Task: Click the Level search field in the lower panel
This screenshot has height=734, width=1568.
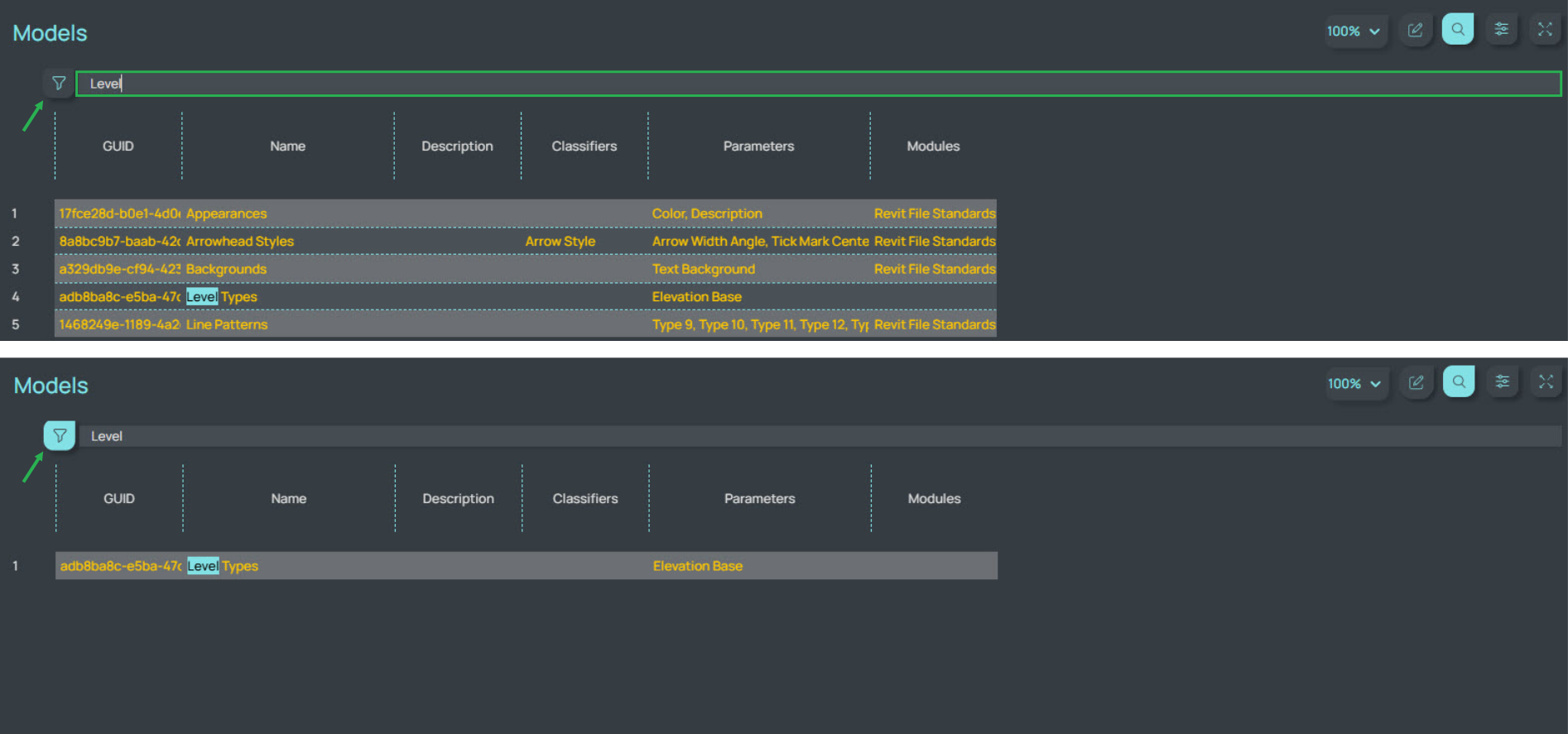Action: pyautogui.click(x=818, y=436)
